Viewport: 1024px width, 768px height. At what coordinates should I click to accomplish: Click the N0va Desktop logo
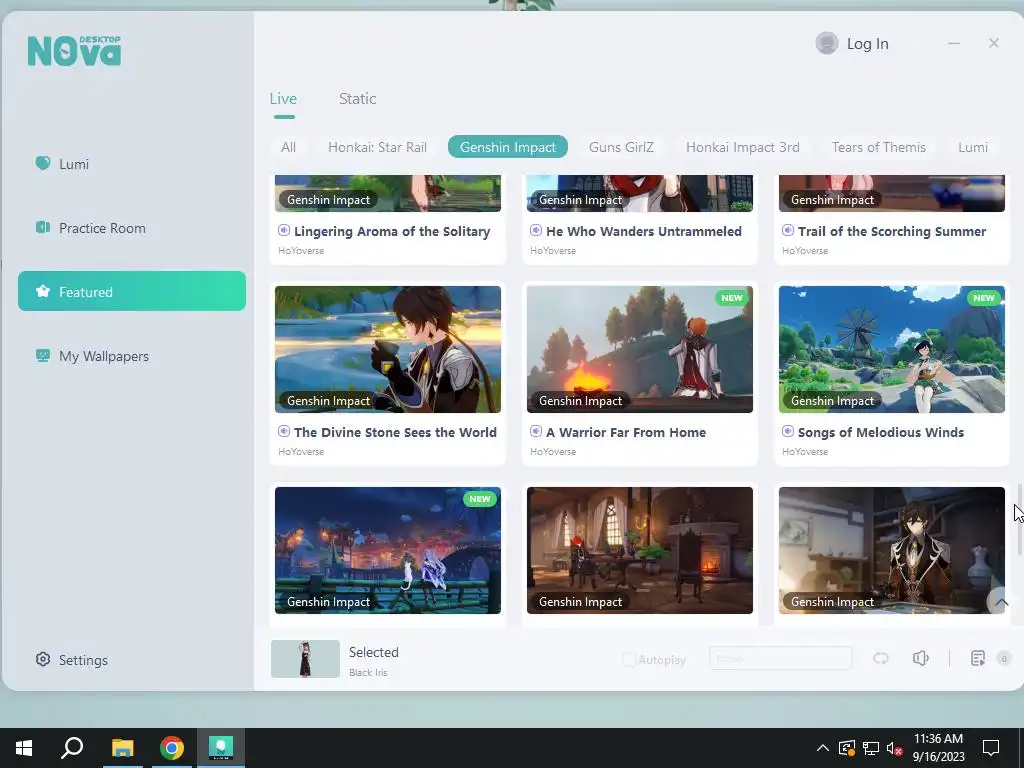click(74, 51)
